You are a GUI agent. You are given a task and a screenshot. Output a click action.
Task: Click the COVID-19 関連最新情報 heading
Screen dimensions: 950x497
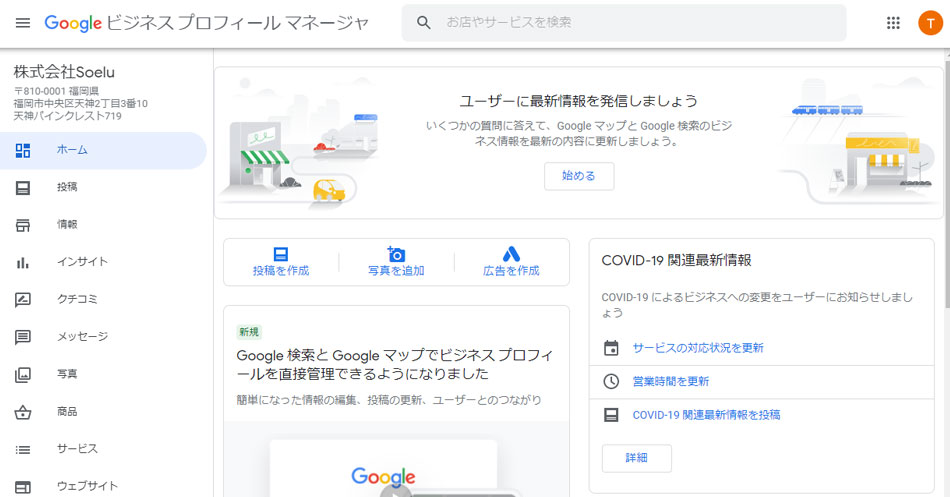676,261
